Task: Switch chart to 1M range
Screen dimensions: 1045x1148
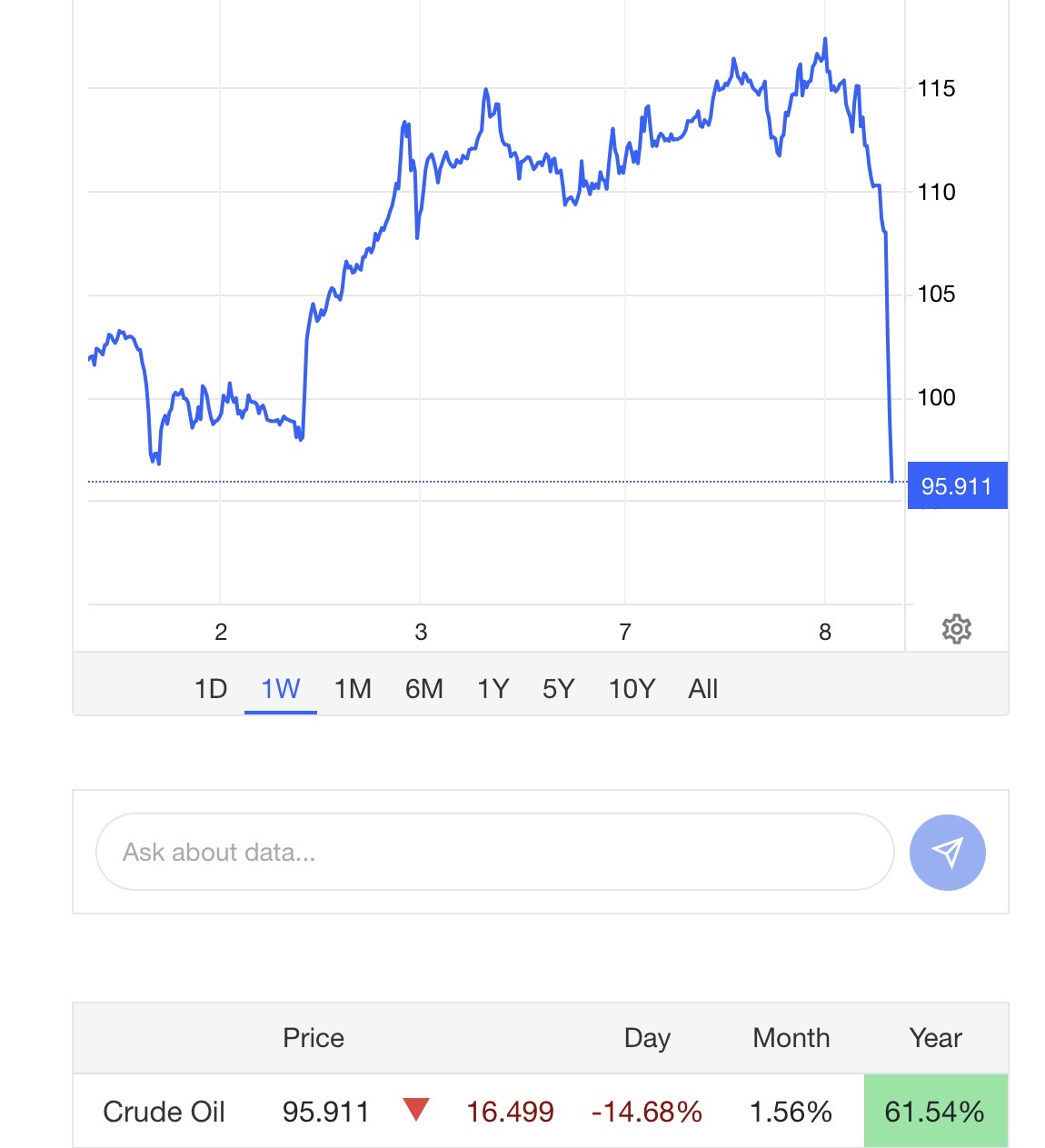Action: click(x=353, y=689)
